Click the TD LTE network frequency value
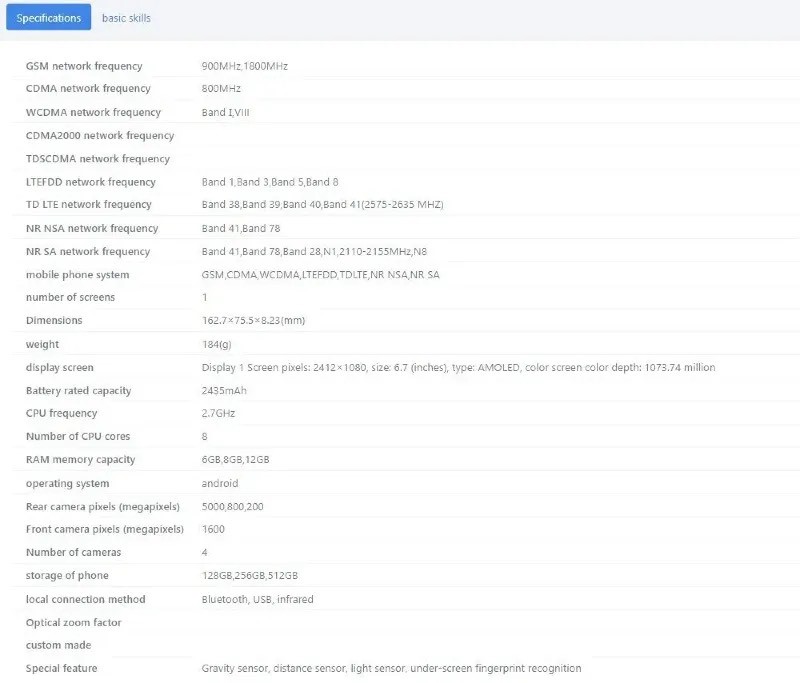The width and height of the screenshot is (800, 683). (322, 205)
